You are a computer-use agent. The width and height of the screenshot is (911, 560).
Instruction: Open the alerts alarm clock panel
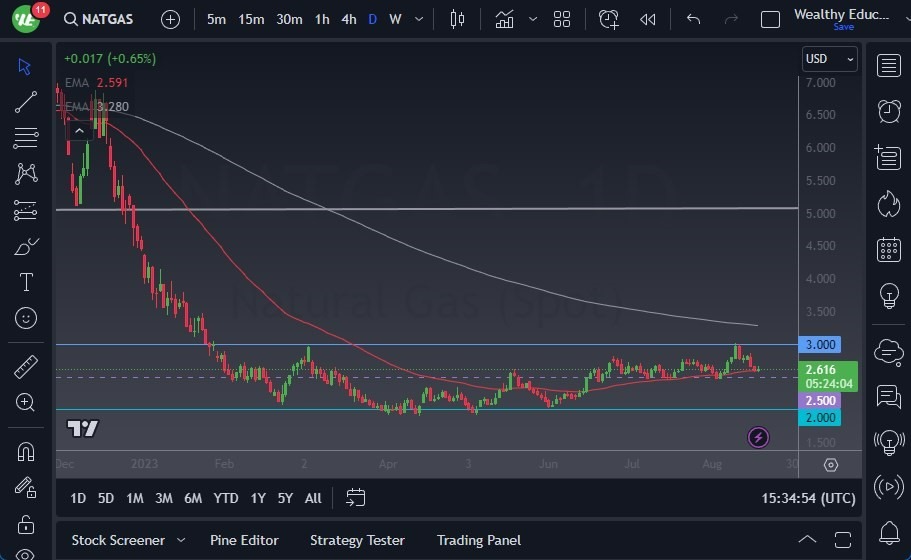(x=888, y=110)
